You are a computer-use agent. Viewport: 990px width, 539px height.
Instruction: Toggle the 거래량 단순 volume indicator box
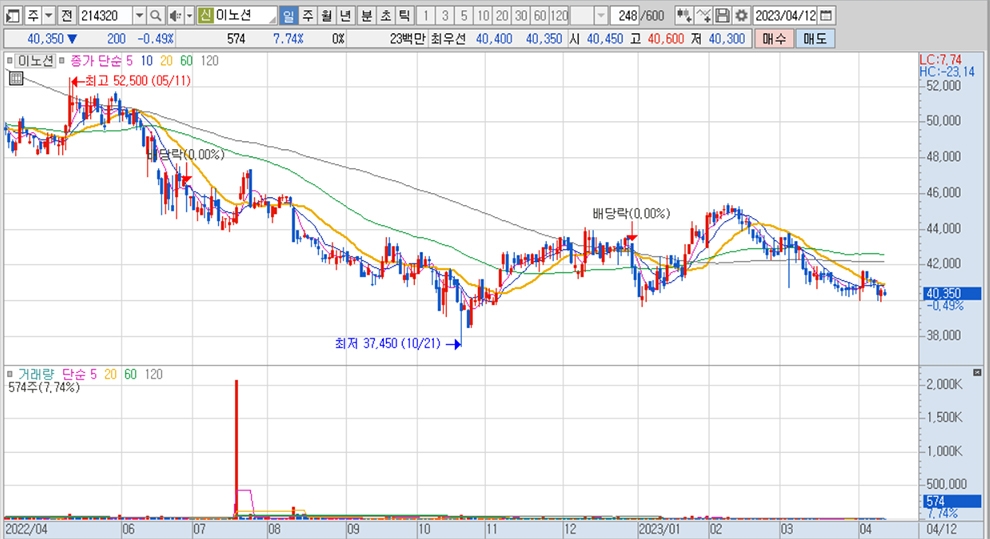[10, 373]
